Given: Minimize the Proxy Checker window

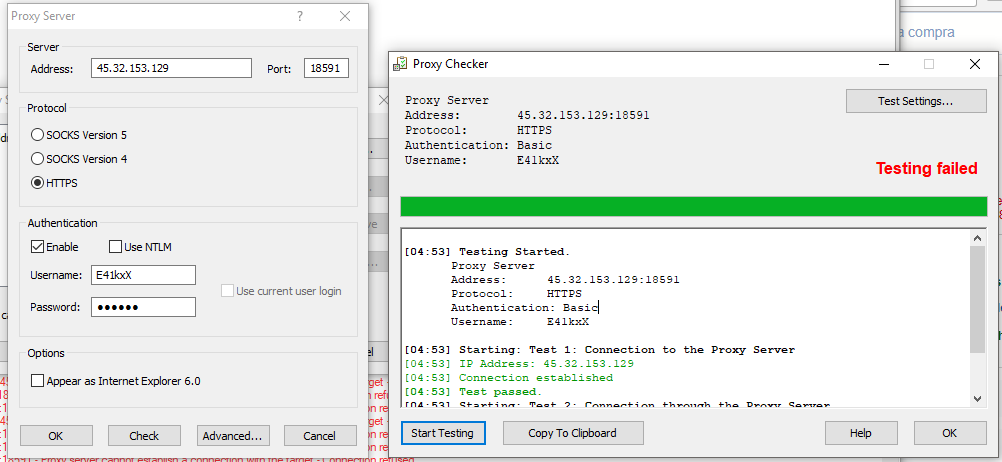Looking at the screenshot, I should click(884, 64).
